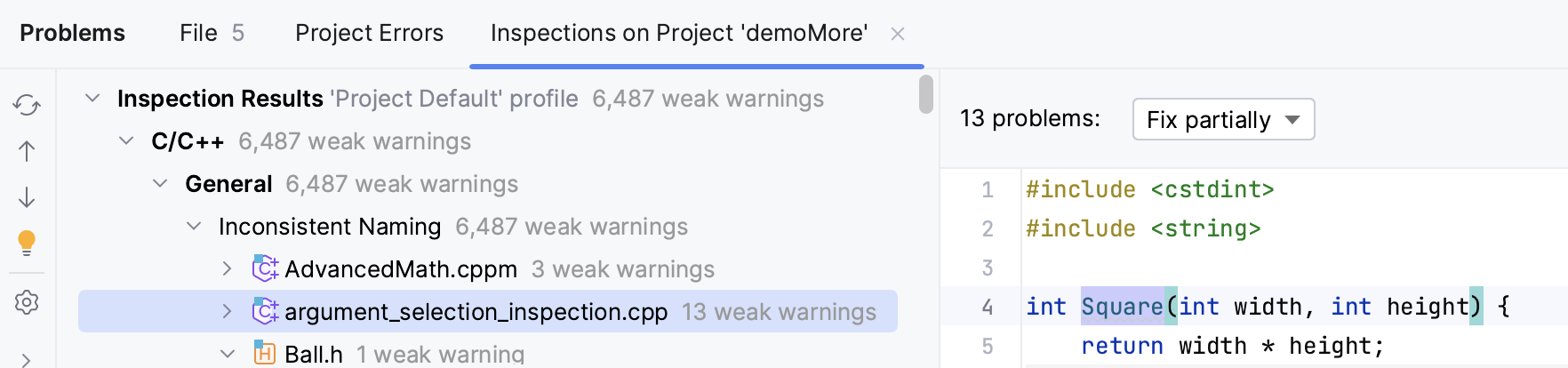Screen dimensions: 1568x368
Task: Click the results tree vertical scrollbar
Action: [926, 95]
